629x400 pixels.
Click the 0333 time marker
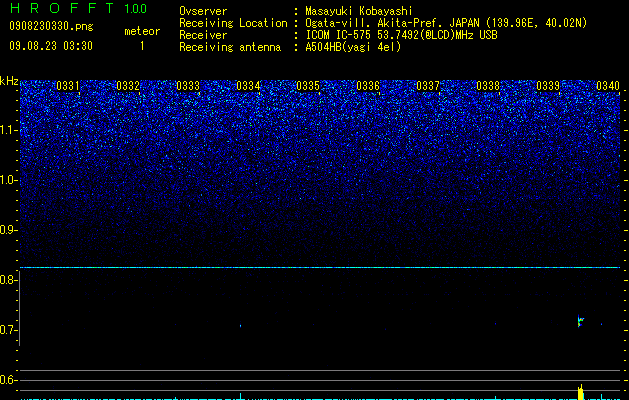[x=188, y=86]
